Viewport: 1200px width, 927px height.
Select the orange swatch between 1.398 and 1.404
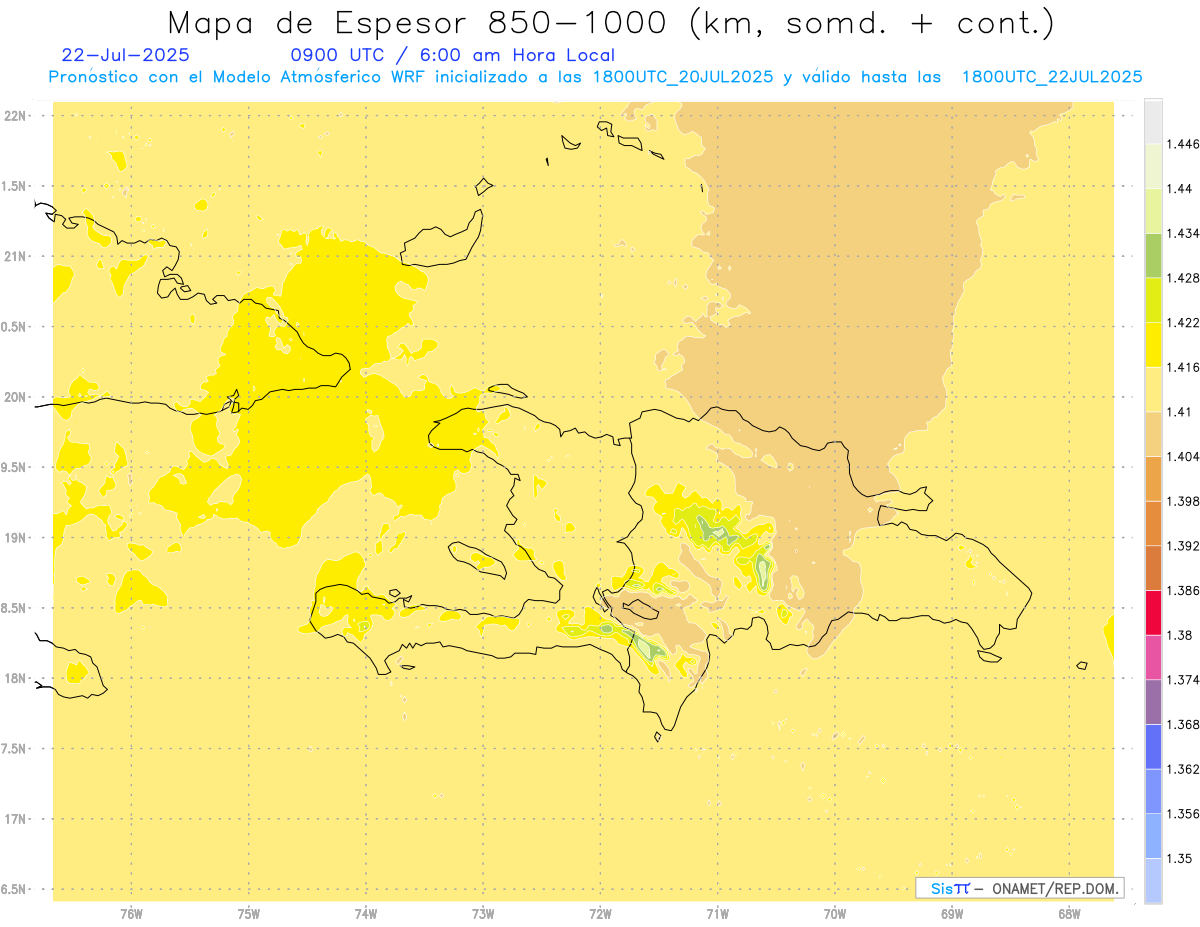click(1153, 478)
